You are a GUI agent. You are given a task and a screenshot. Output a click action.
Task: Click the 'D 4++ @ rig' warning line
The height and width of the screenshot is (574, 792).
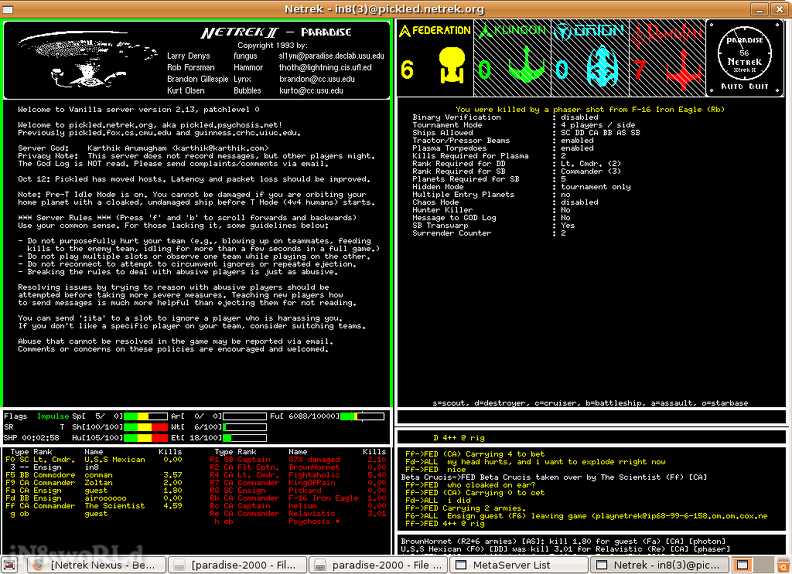[x=459, y=438]
